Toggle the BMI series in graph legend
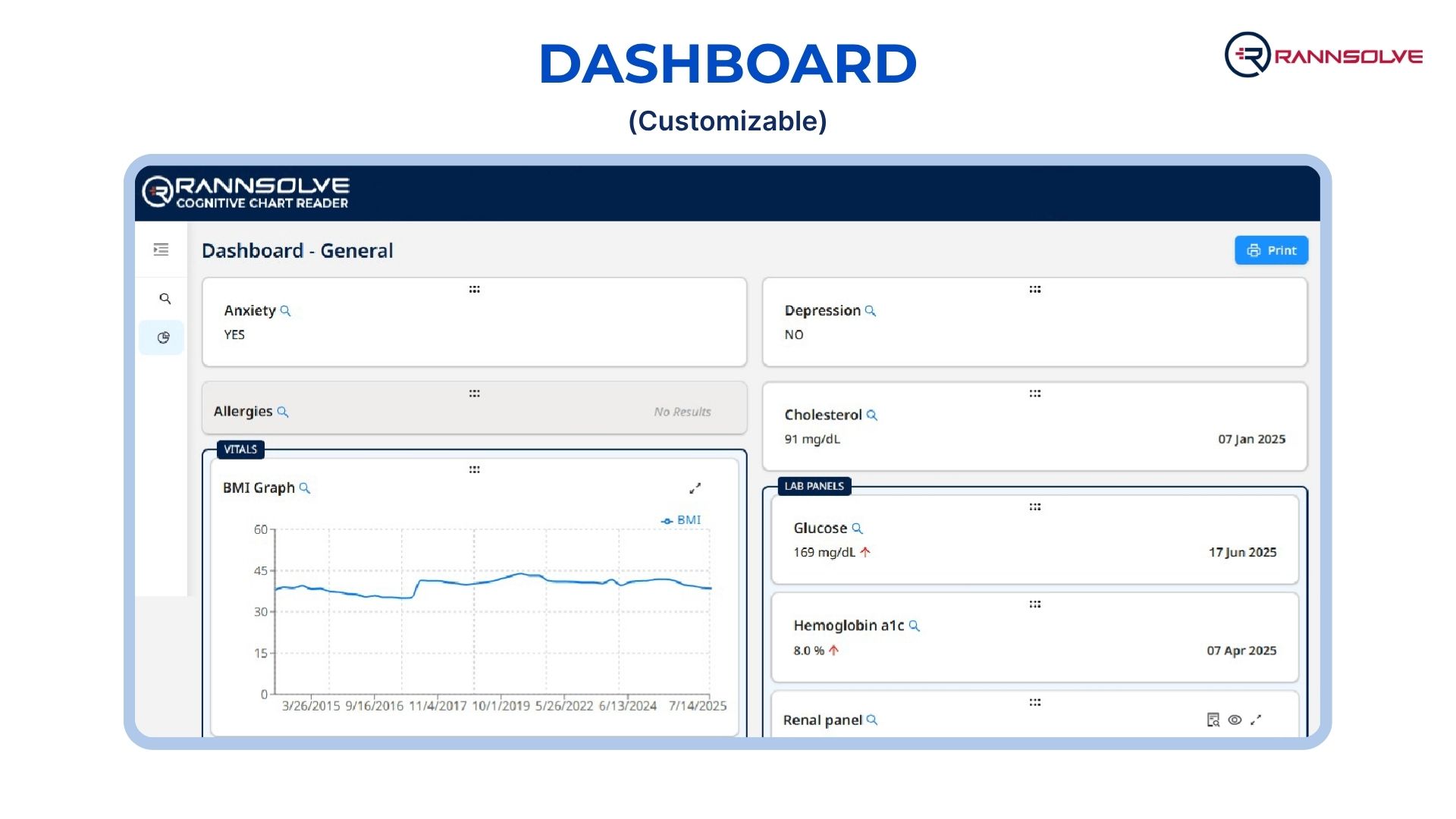 point(681,520)
